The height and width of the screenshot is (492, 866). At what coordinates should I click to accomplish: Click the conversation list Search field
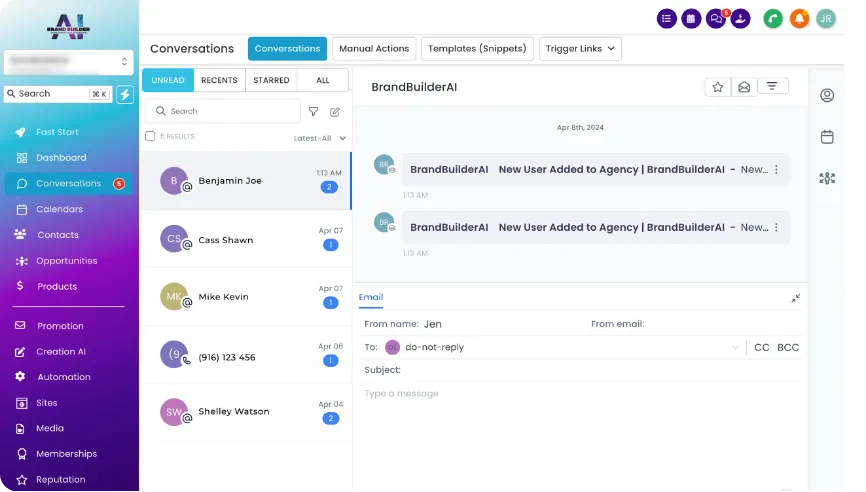pos(223,111)
